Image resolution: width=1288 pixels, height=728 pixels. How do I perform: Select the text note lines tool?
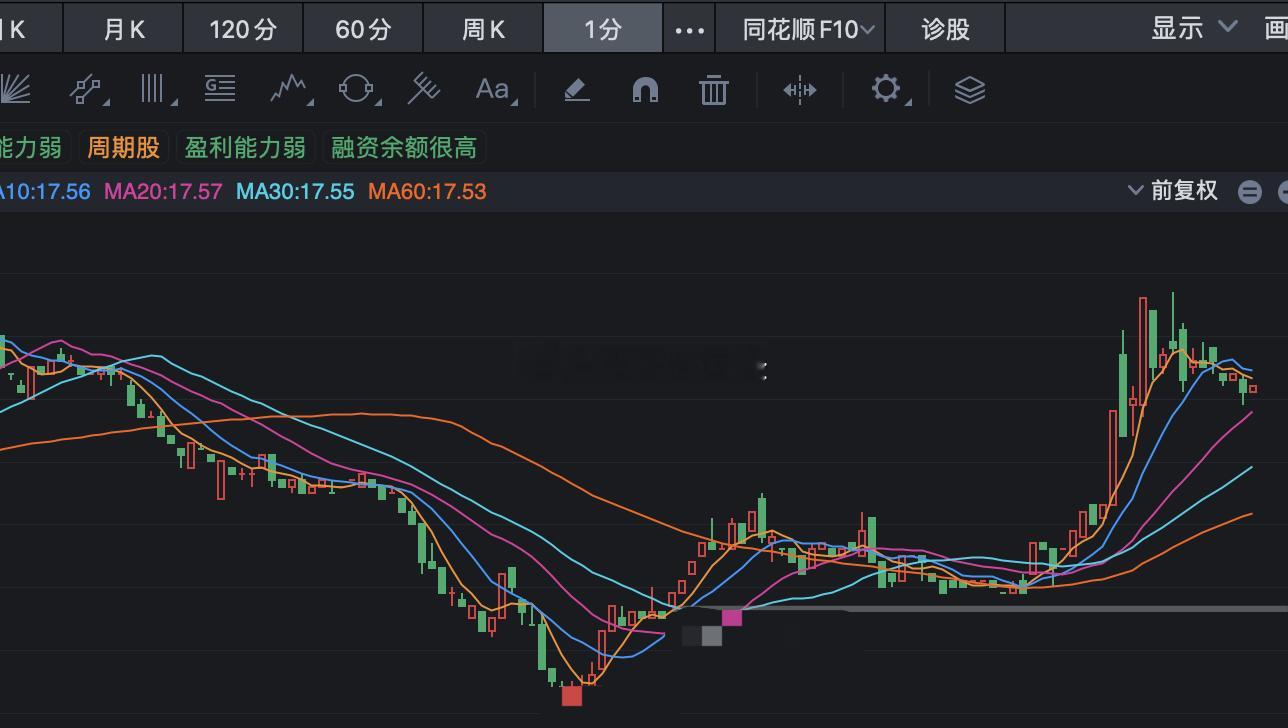[x=220, y=89]
